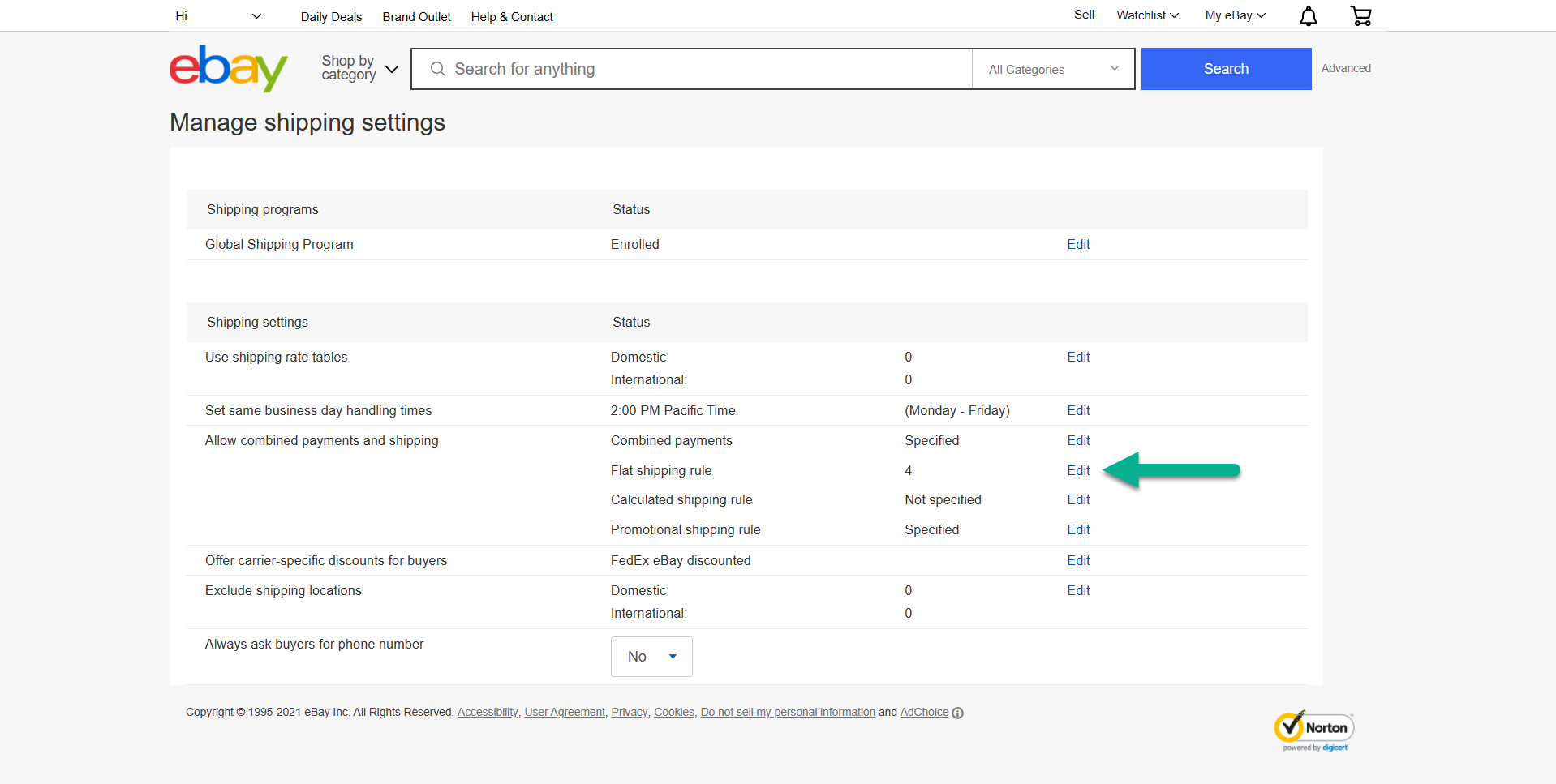Open Help & Contact

click(512, 17)
